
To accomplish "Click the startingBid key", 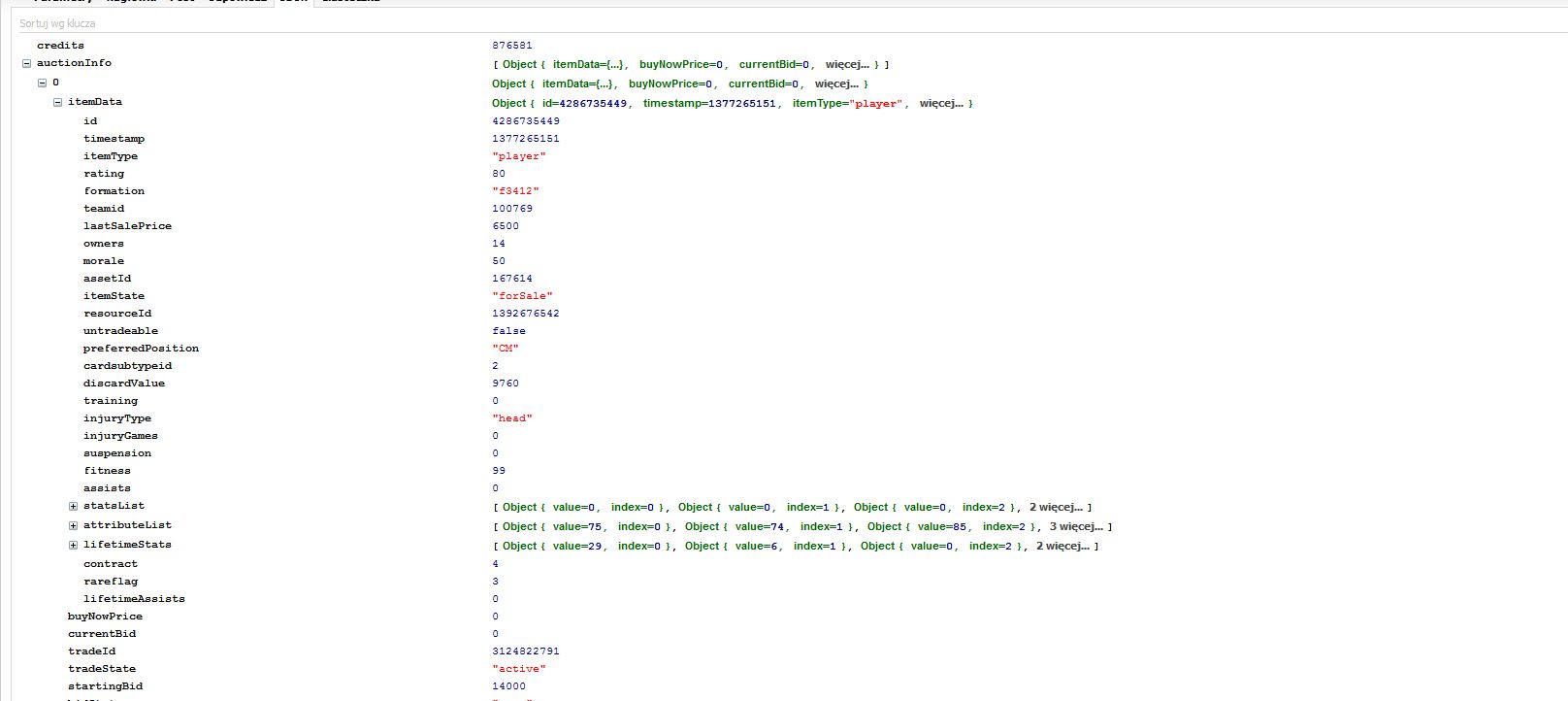I will click(105, 686).
